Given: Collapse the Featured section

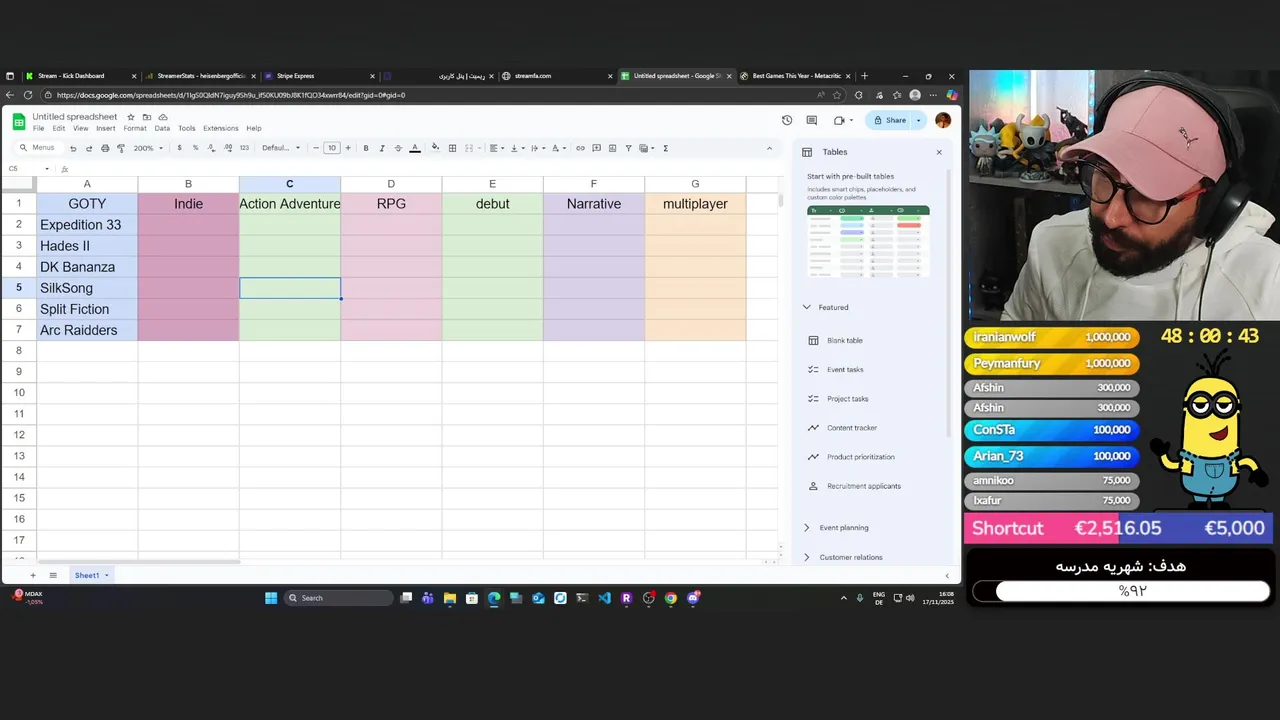Looking at the screenshot, I should [807, 307].
